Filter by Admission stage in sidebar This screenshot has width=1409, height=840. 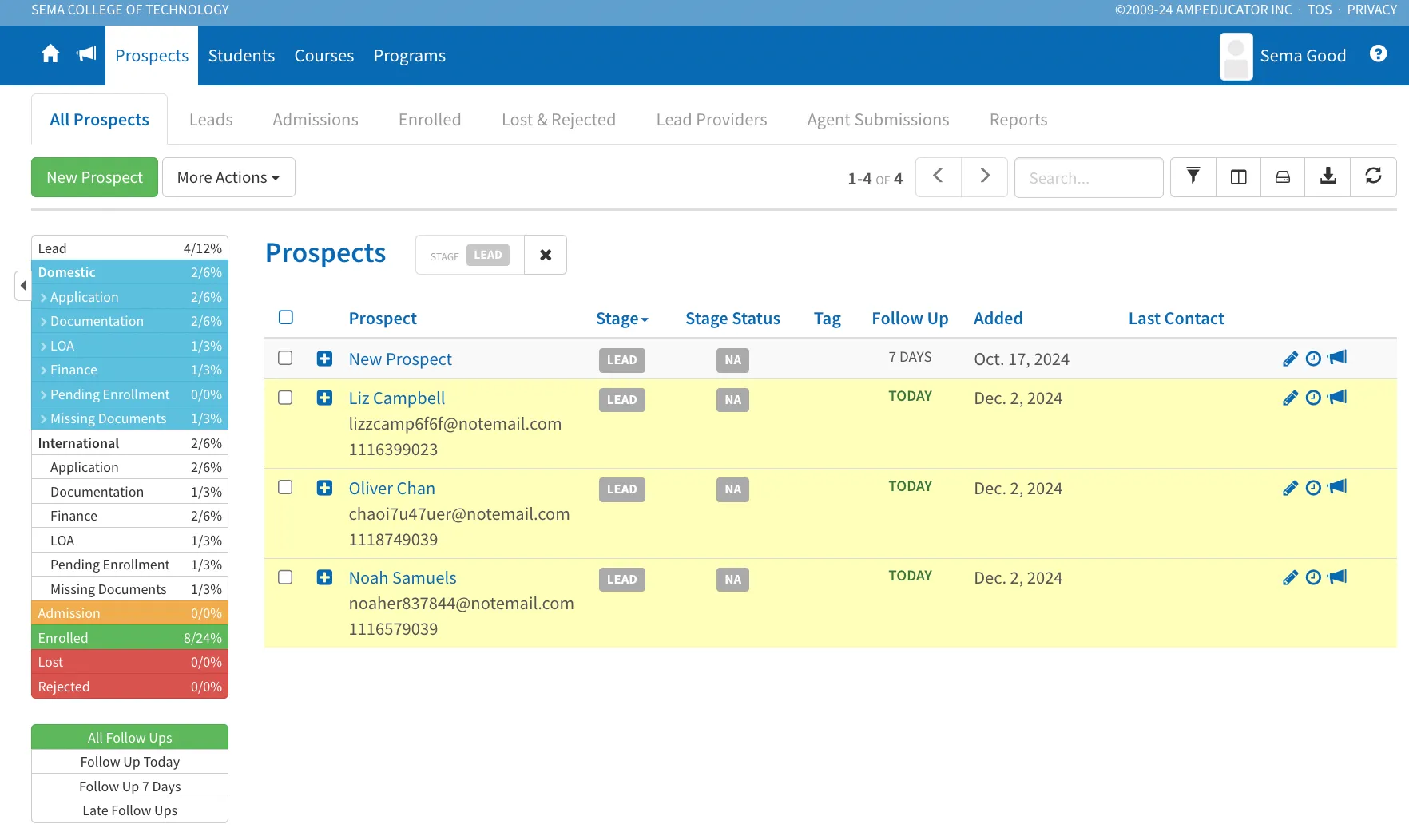129,613
